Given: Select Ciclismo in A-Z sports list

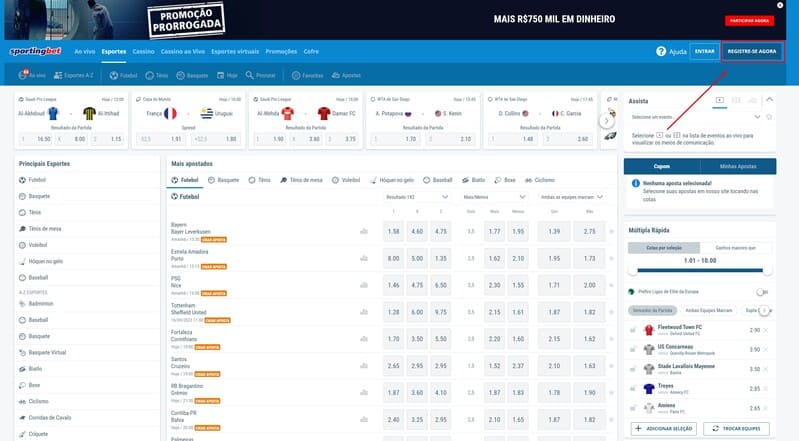Looking at the screenshot, I should (x=34, y=402).
